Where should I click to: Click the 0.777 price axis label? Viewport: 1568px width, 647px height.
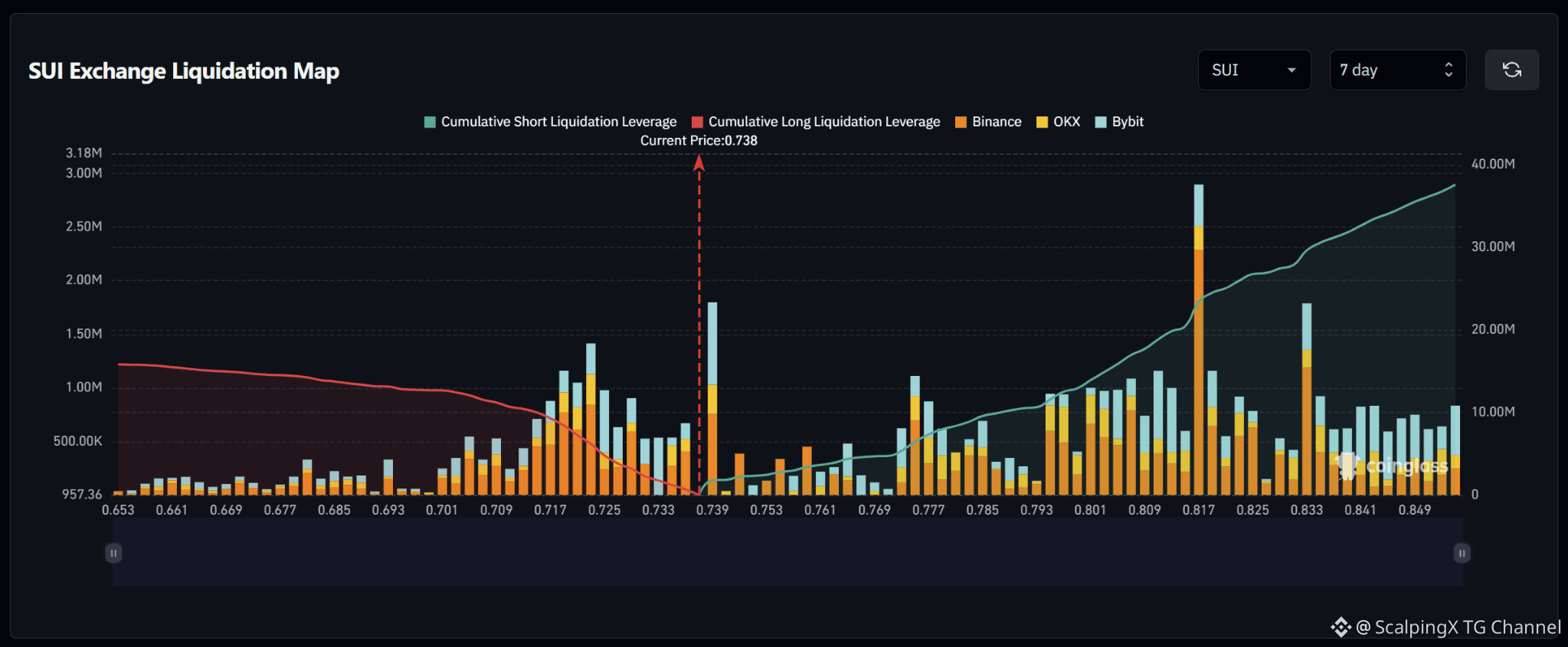(x=928, y=510)
